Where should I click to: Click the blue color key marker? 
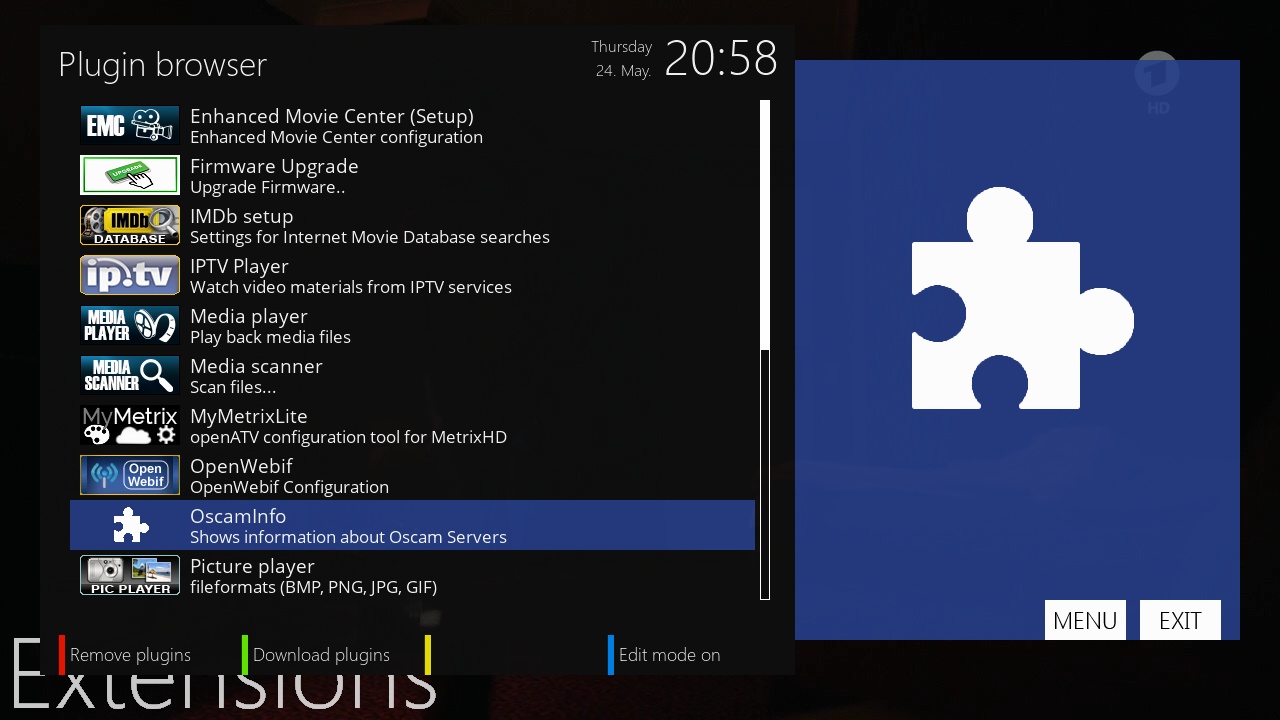click(611, 655)
